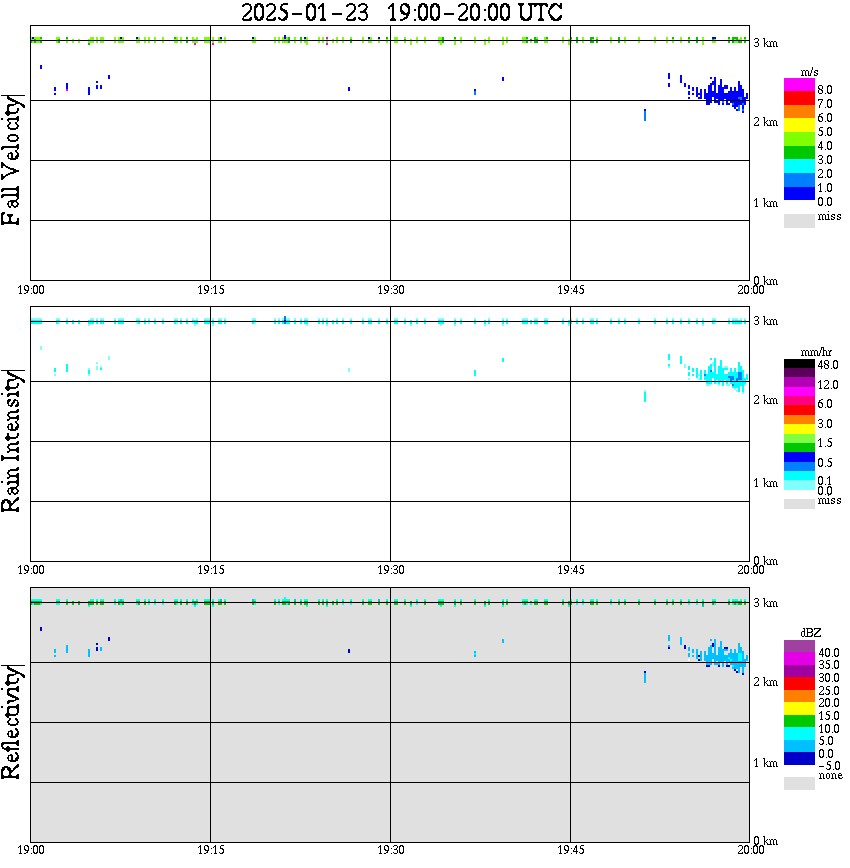Click the '40.0' value in dBZ legend

(x=829, y=653)
